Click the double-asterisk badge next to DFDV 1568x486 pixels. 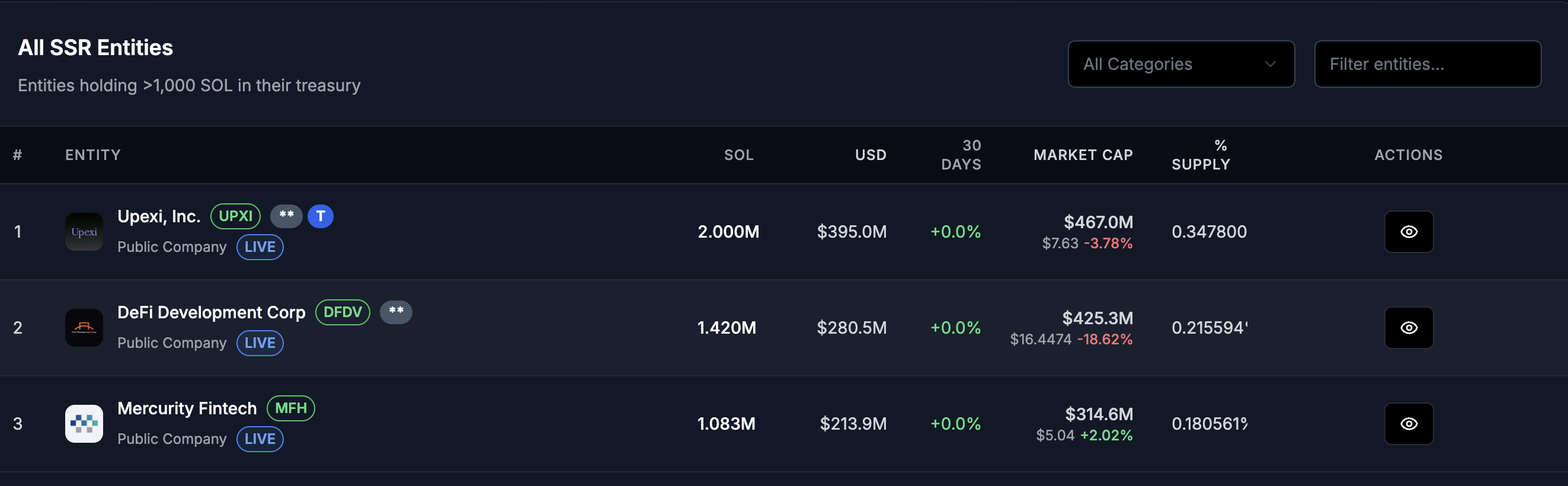click(396, 312)
